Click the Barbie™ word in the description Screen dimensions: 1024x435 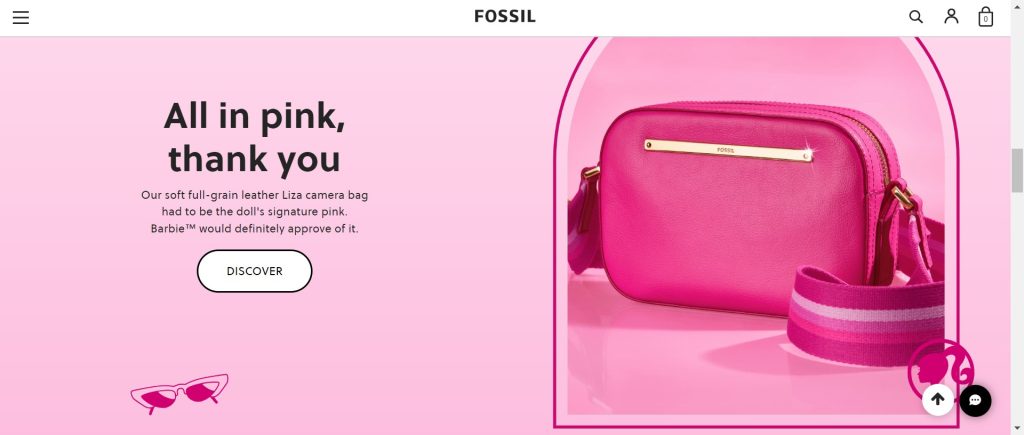[x=173, y=229]
